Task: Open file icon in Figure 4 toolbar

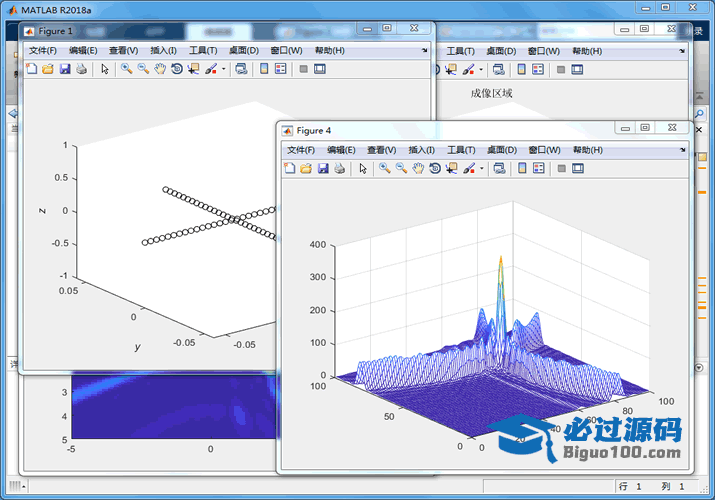Action: pyautogui.click(x=306, y=168)
